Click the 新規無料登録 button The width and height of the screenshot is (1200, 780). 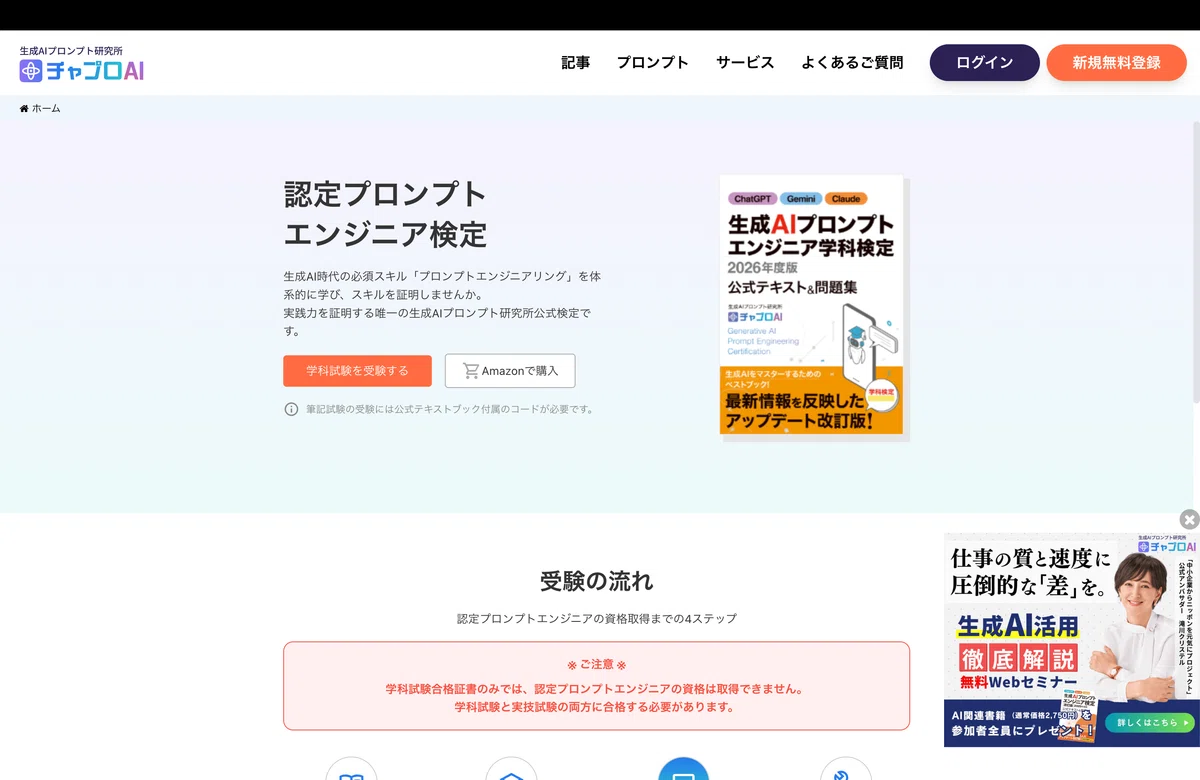tap(1117, 62)
